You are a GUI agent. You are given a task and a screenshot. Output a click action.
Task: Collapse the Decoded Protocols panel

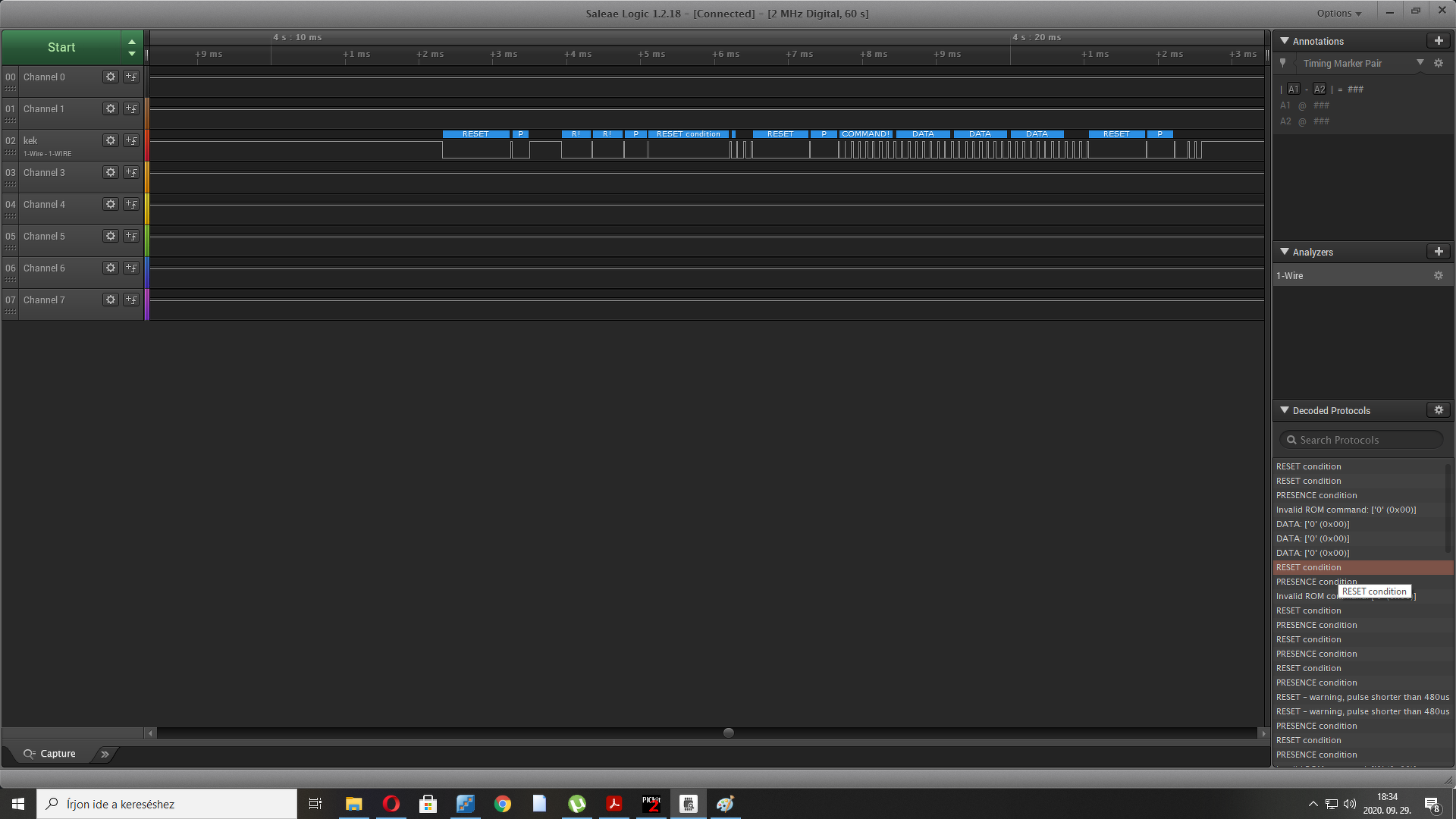[1285, 410]
